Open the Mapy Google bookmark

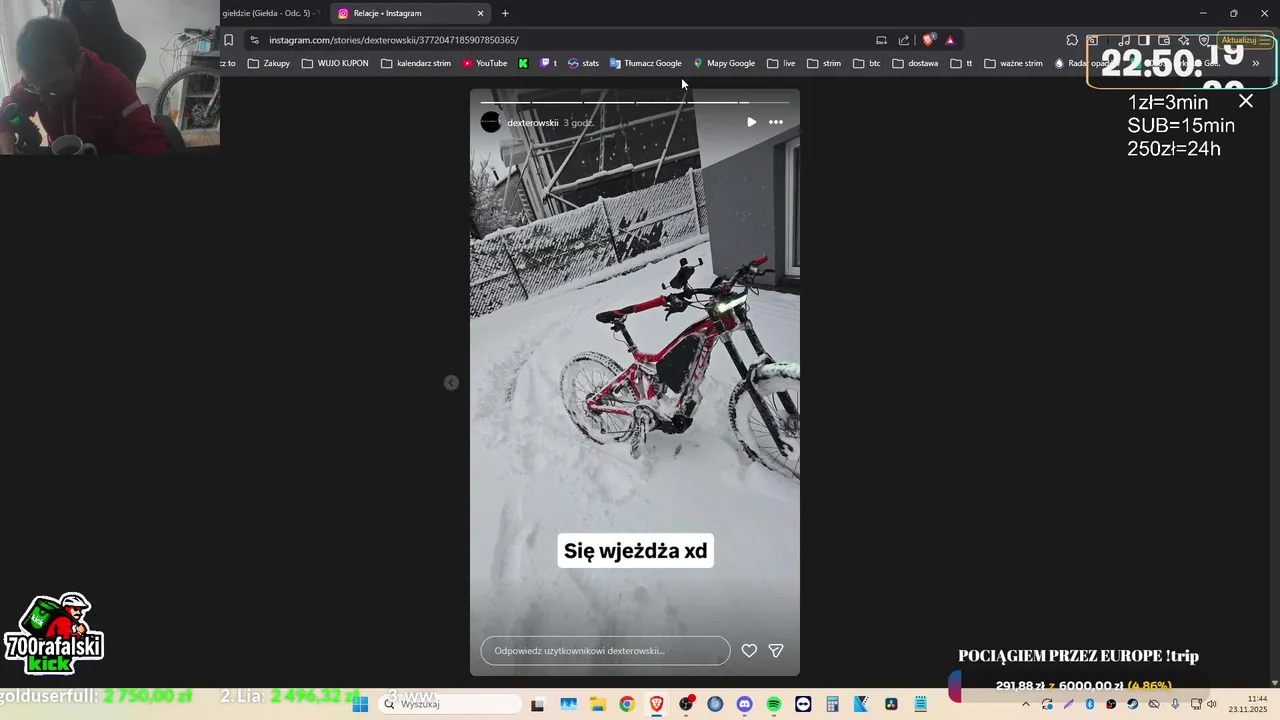(724, 63)
